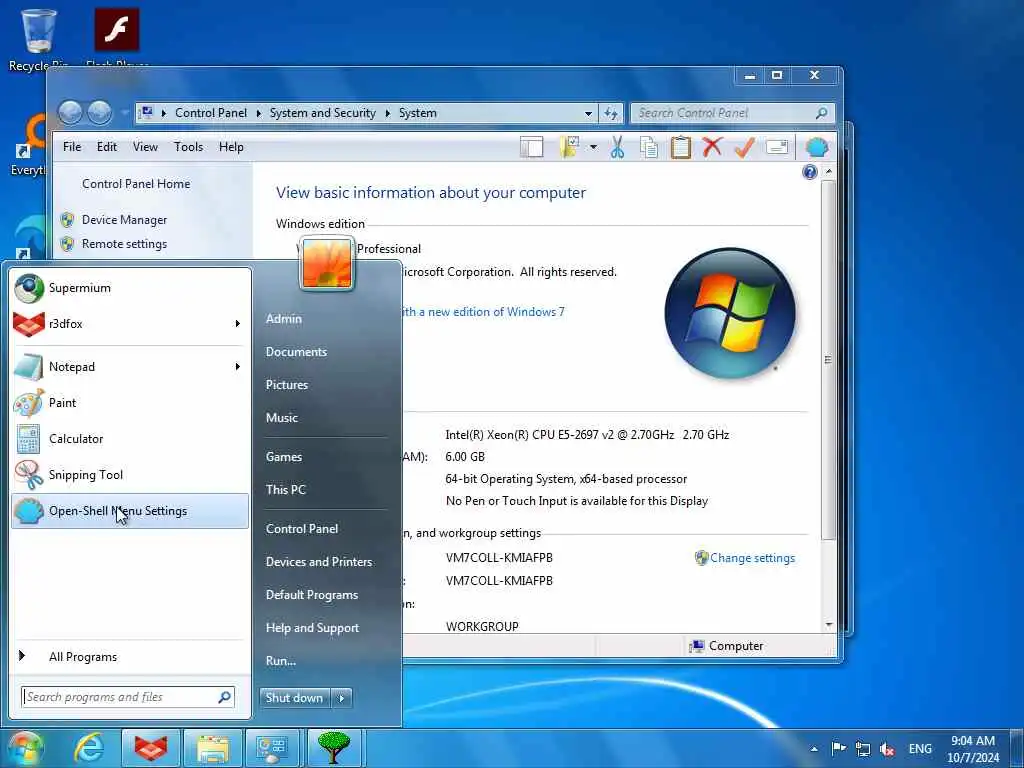
Task: Open the Tools menu in System window
Action: click(188, 147)
